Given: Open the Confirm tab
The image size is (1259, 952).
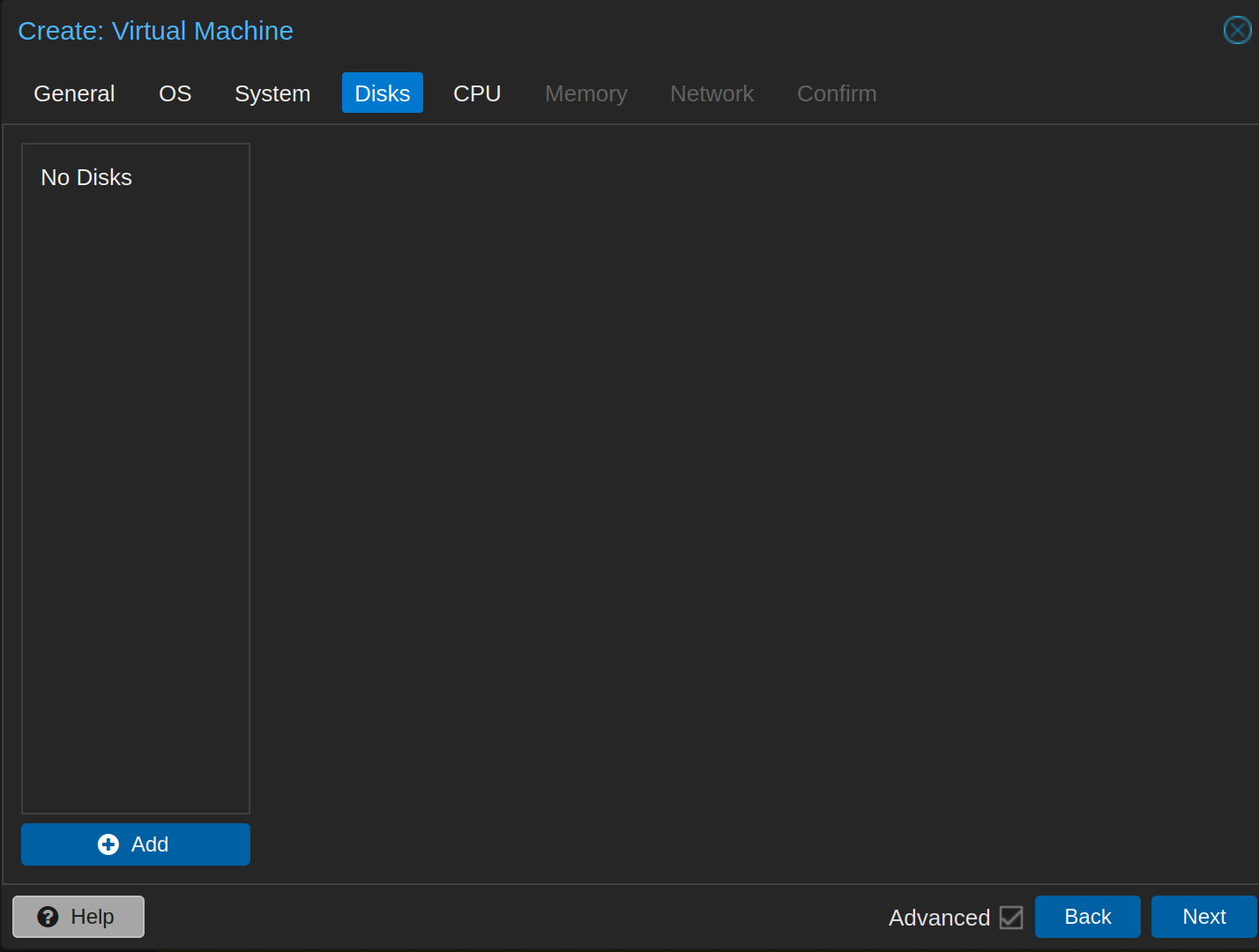Looking at the screenshot, I should [x=837, y=93].
